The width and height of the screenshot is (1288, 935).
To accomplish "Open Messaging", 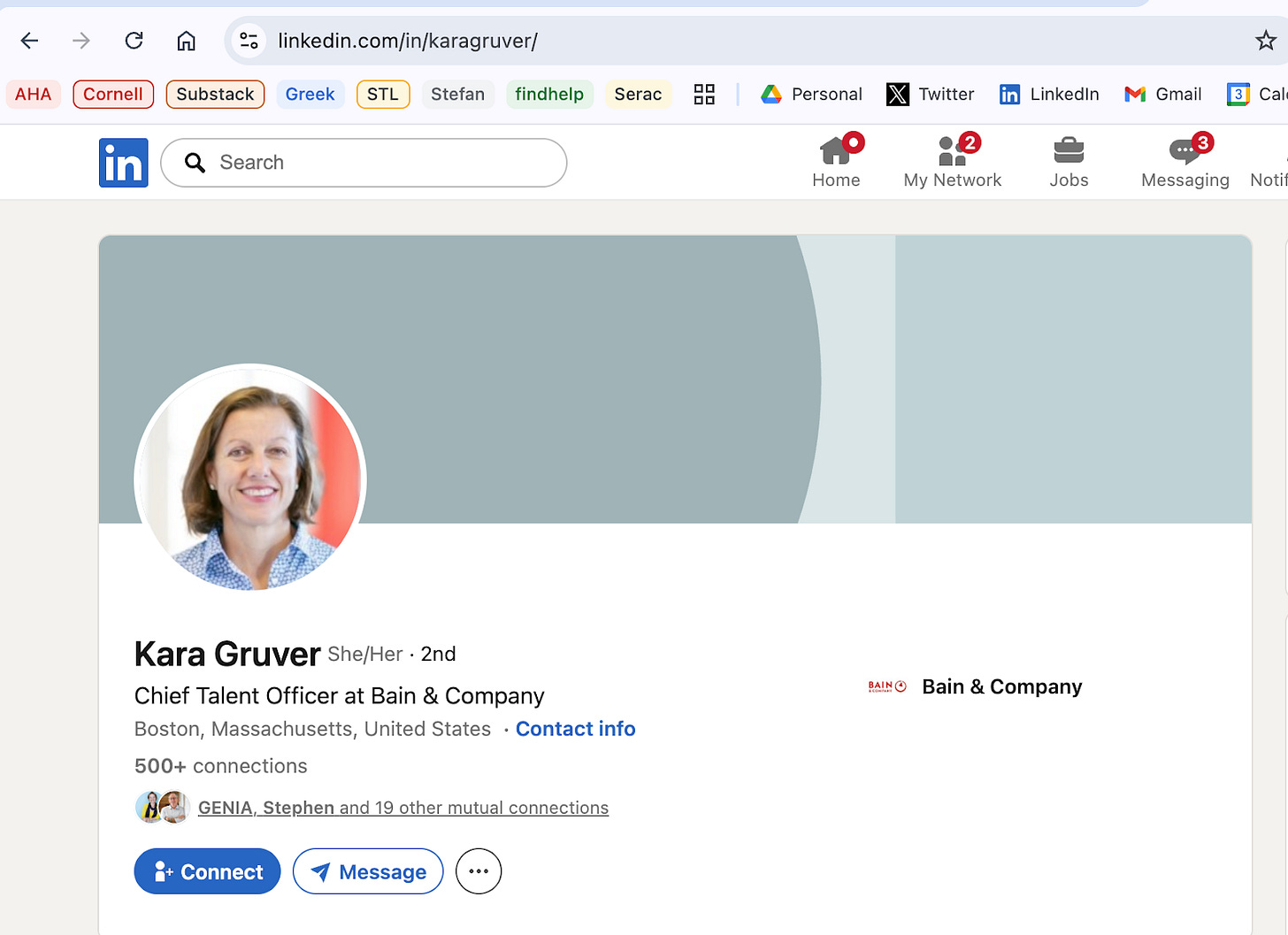I will click(1185, 163).
